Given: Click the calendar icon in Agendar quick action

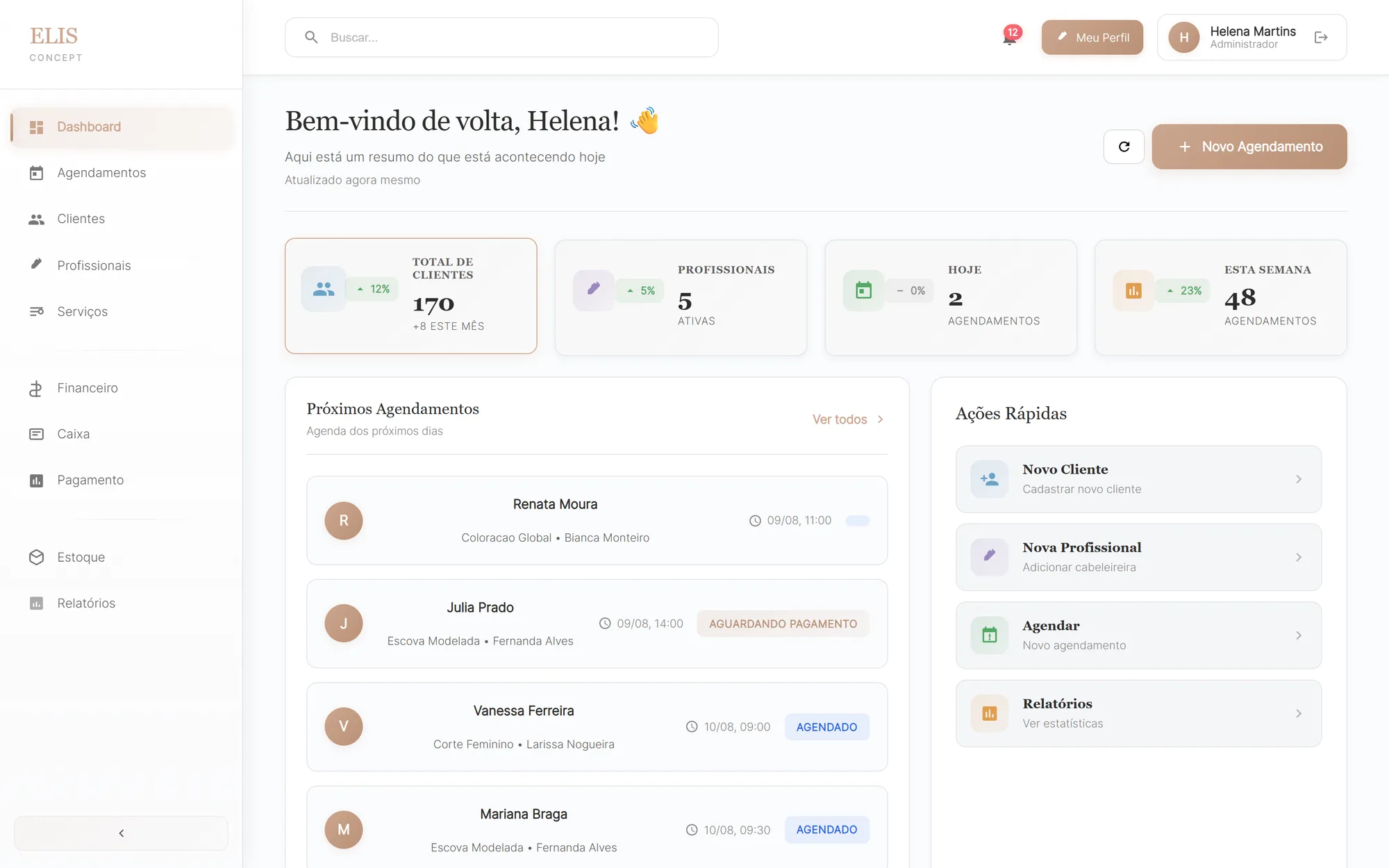Looking at the screenshot, I should pos(990,635).
